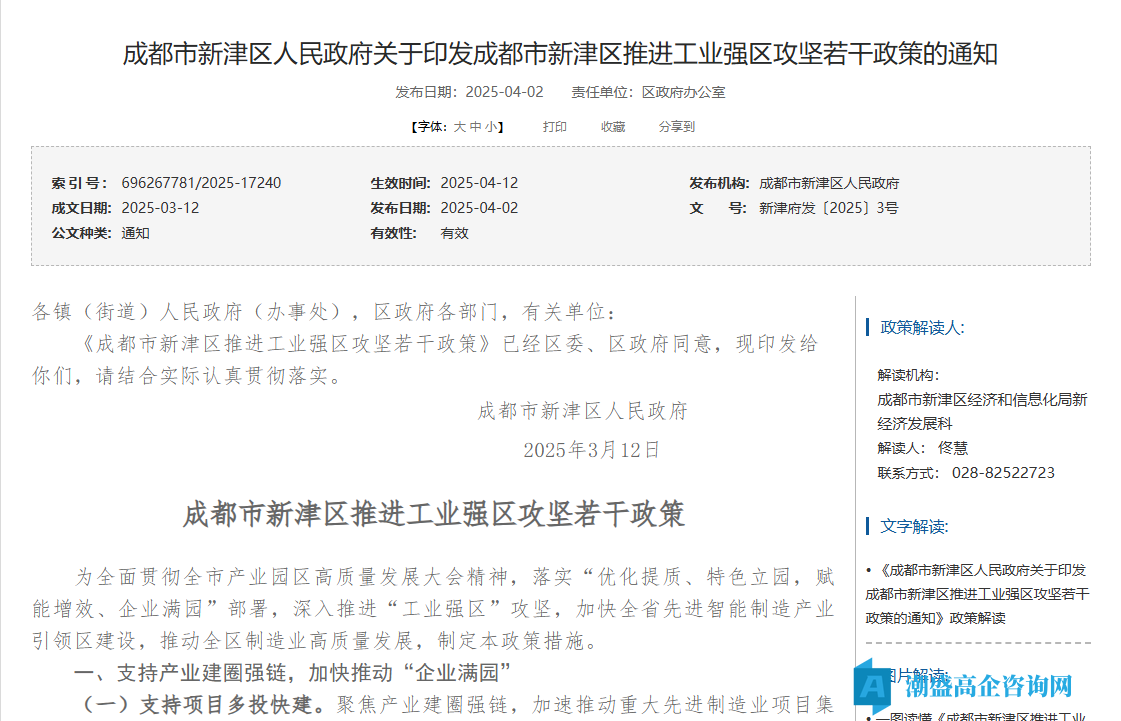The width and height of the screenshot is (1121, 721).
Task: Click the contact phone number 028-82522723
Action: point(1002,473)
